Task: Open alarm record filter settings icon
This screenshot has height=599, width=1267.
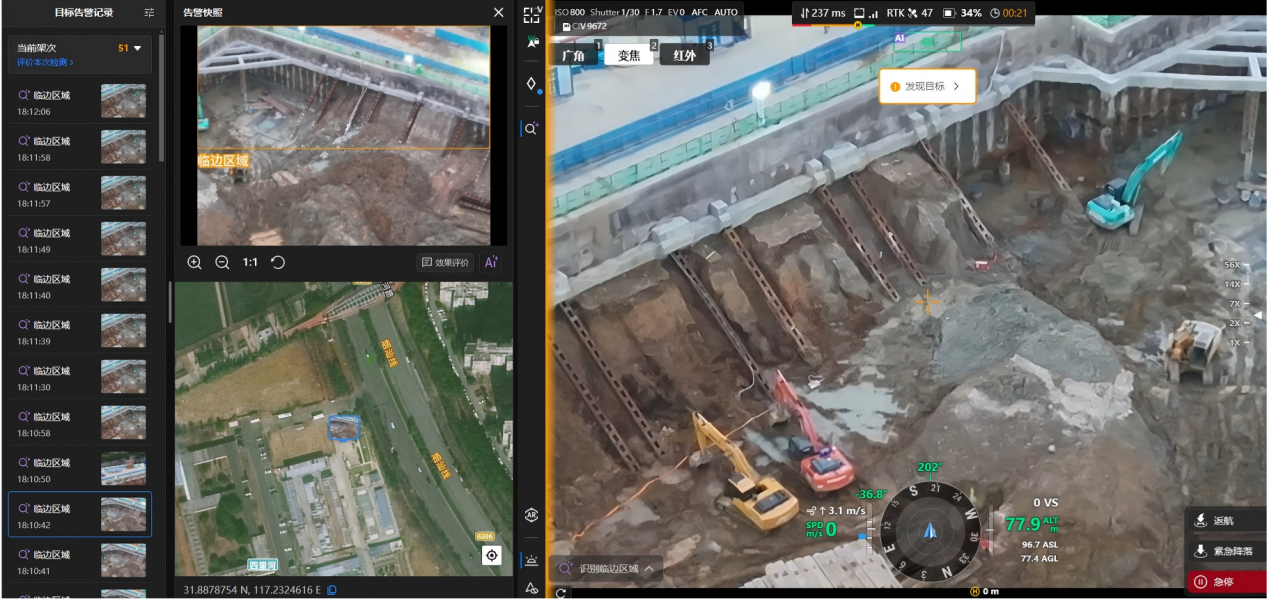Action: coord(149,13)
